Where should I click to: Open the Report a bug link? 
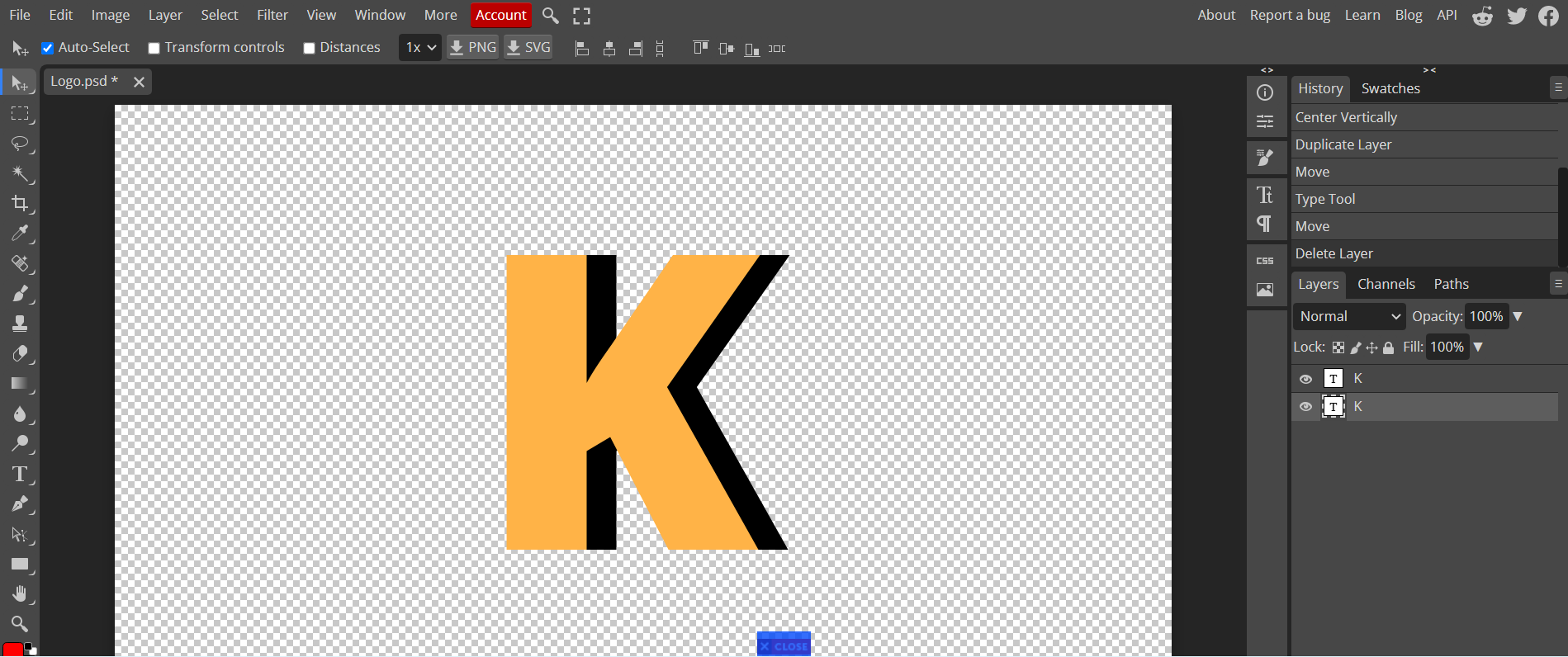tap(1290, 15)
